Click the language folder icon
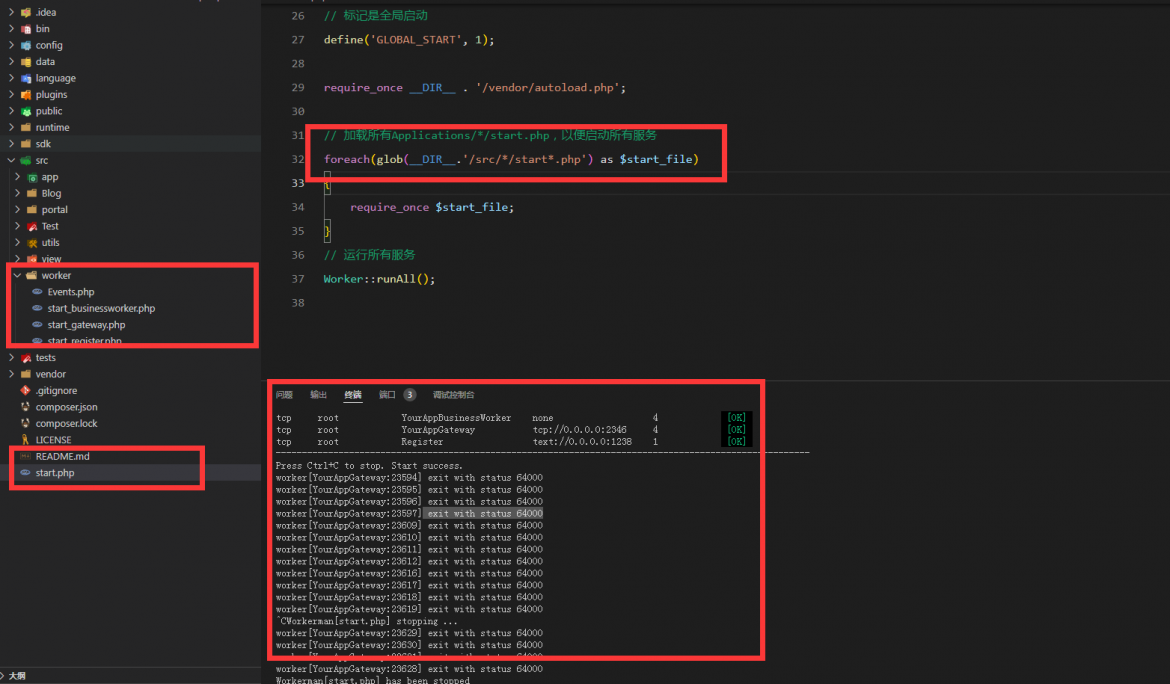Image resolution: width=1170 pixels, height=684 pixels. tap(26, 78)
